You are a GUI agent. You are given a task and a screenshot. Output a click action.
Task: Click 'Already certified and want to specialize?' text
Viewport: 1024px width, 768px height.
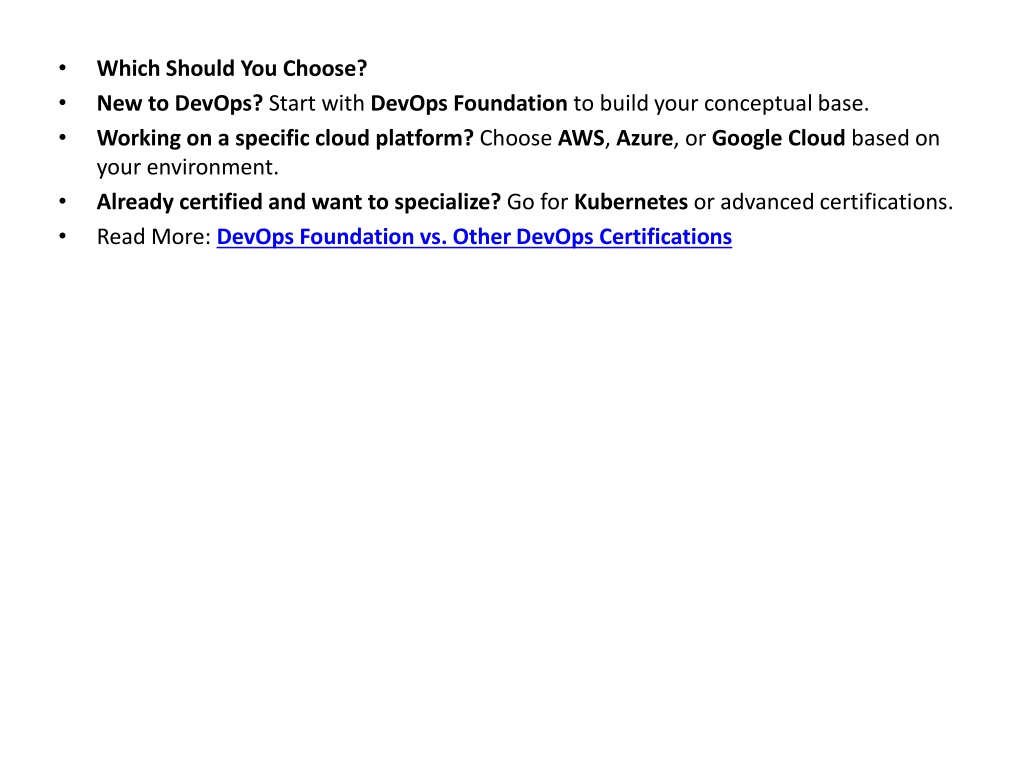[298, 202]
